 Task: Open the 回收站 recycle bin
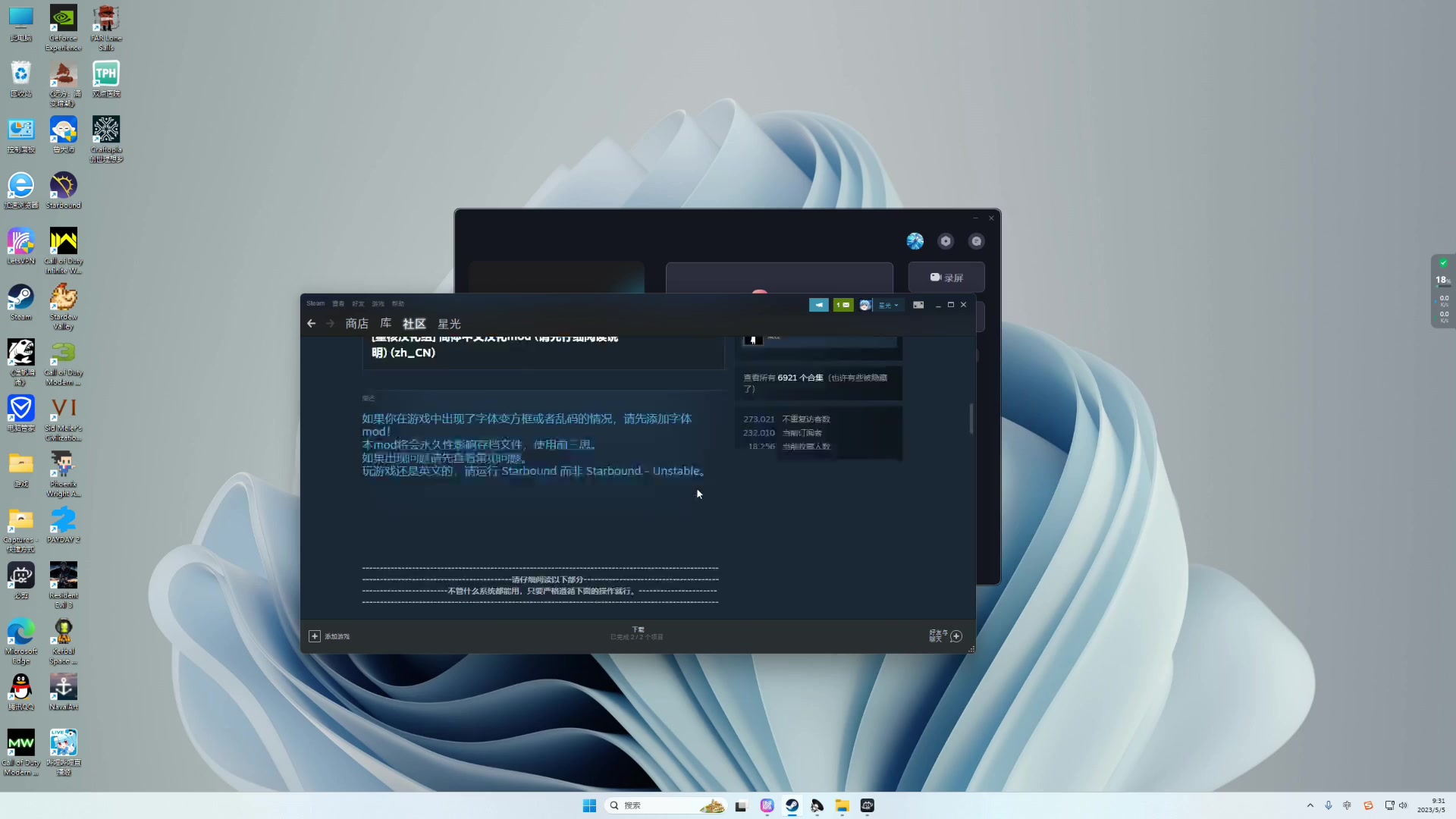coord(20,79)
